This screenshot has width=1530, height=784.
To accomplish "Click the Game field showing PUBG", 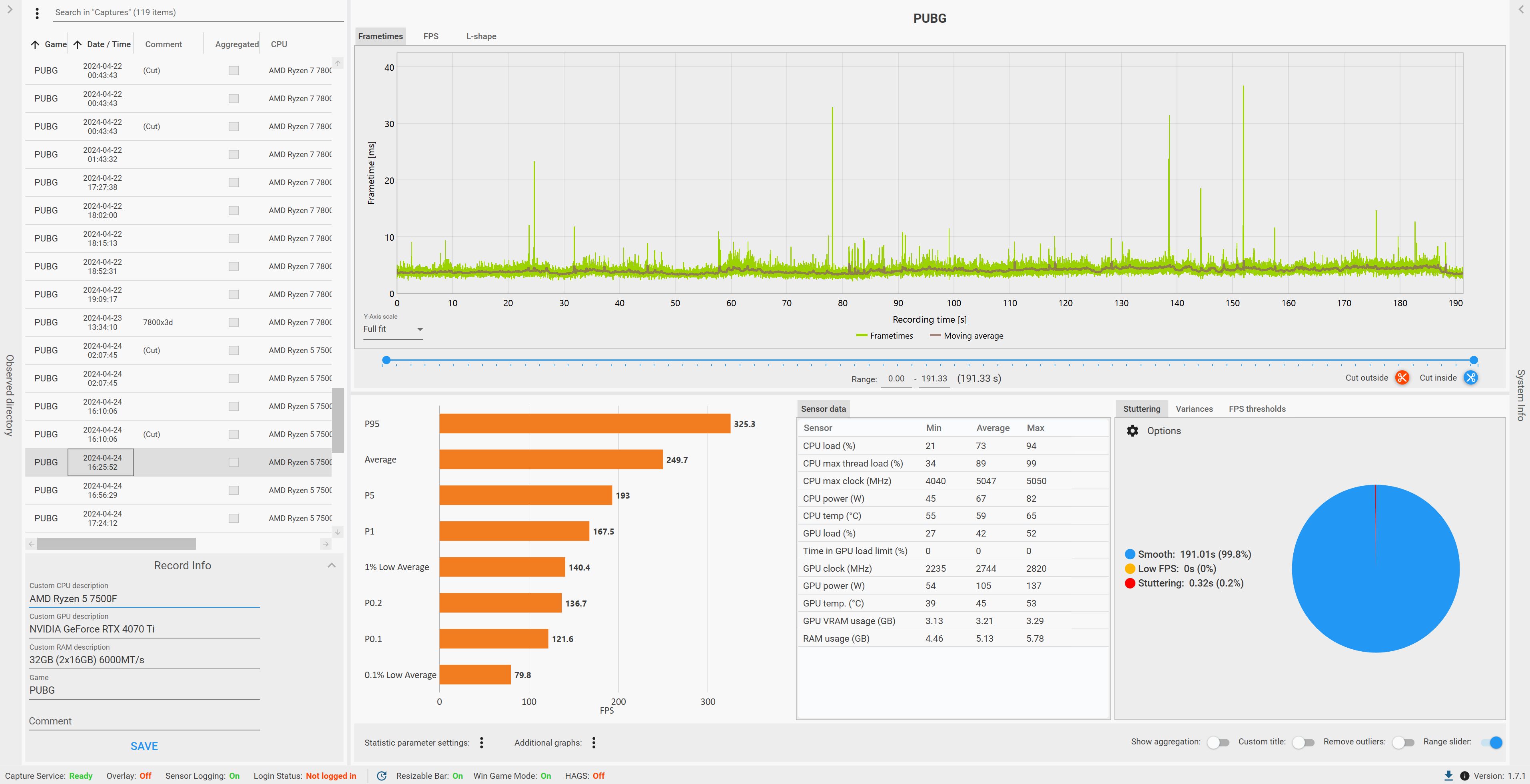I will (144, 690).
